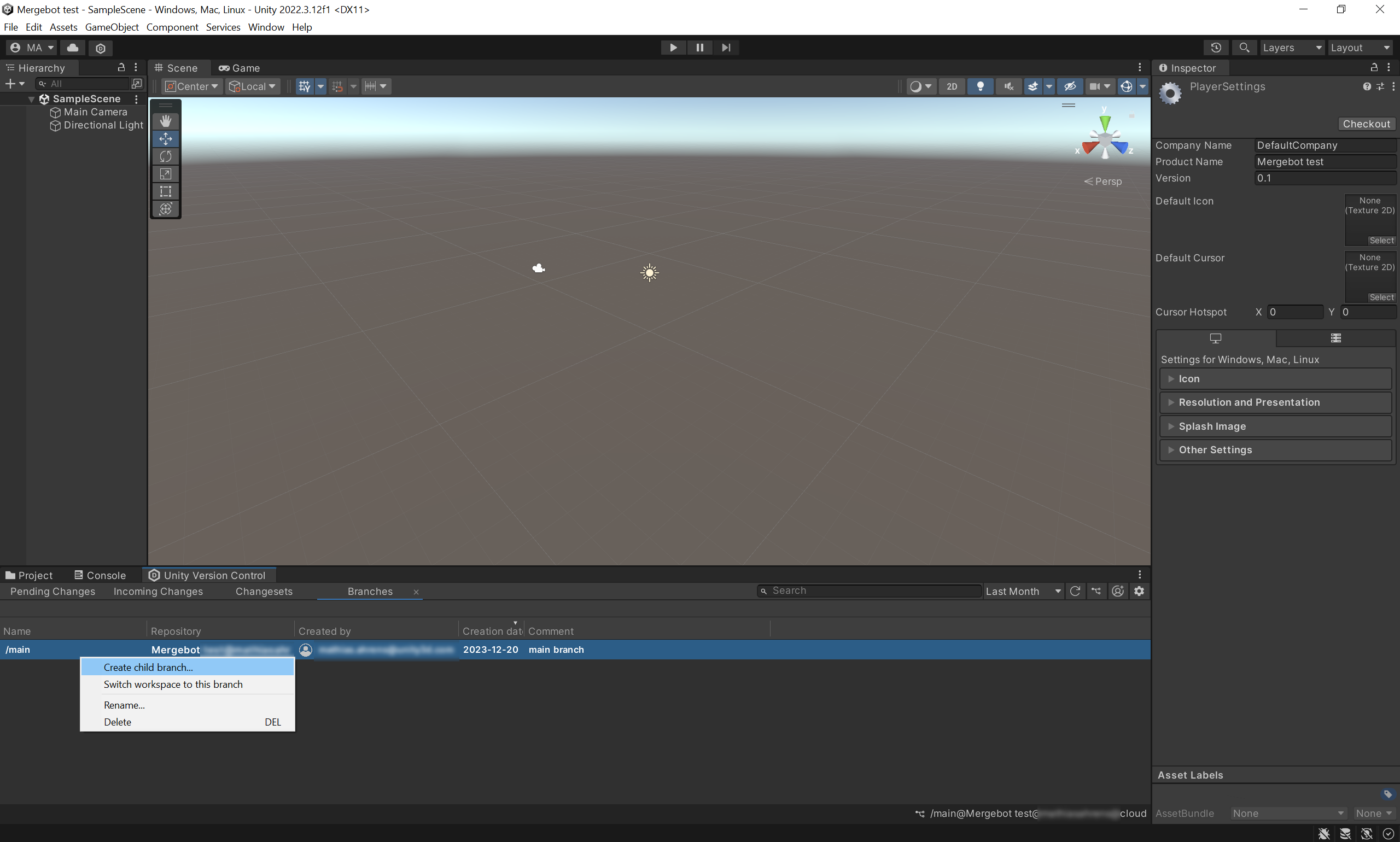Refresh the branches list
Viewport: 1400px width, 842px height.
(1075, 591)
